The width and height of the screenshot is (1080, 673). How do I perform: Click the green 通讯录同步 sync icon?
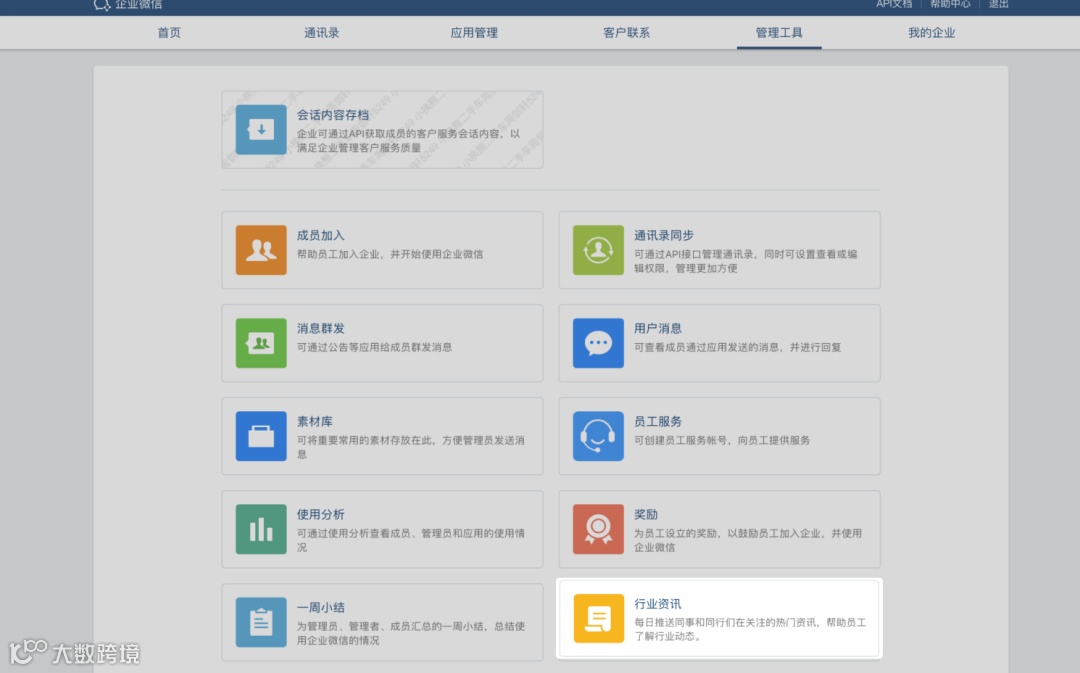tap(598, 250)
